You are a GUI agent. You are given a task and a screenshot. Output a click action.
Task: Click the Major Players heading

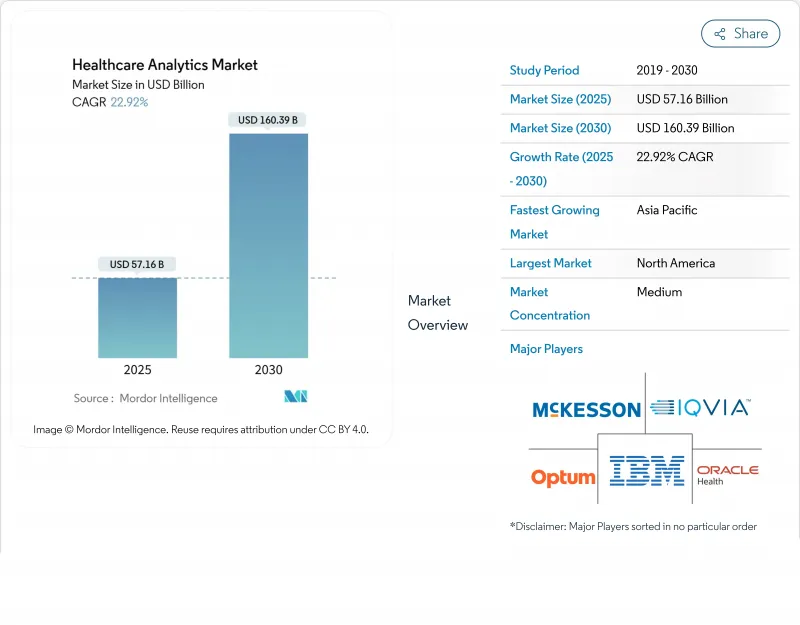point(546,349)
